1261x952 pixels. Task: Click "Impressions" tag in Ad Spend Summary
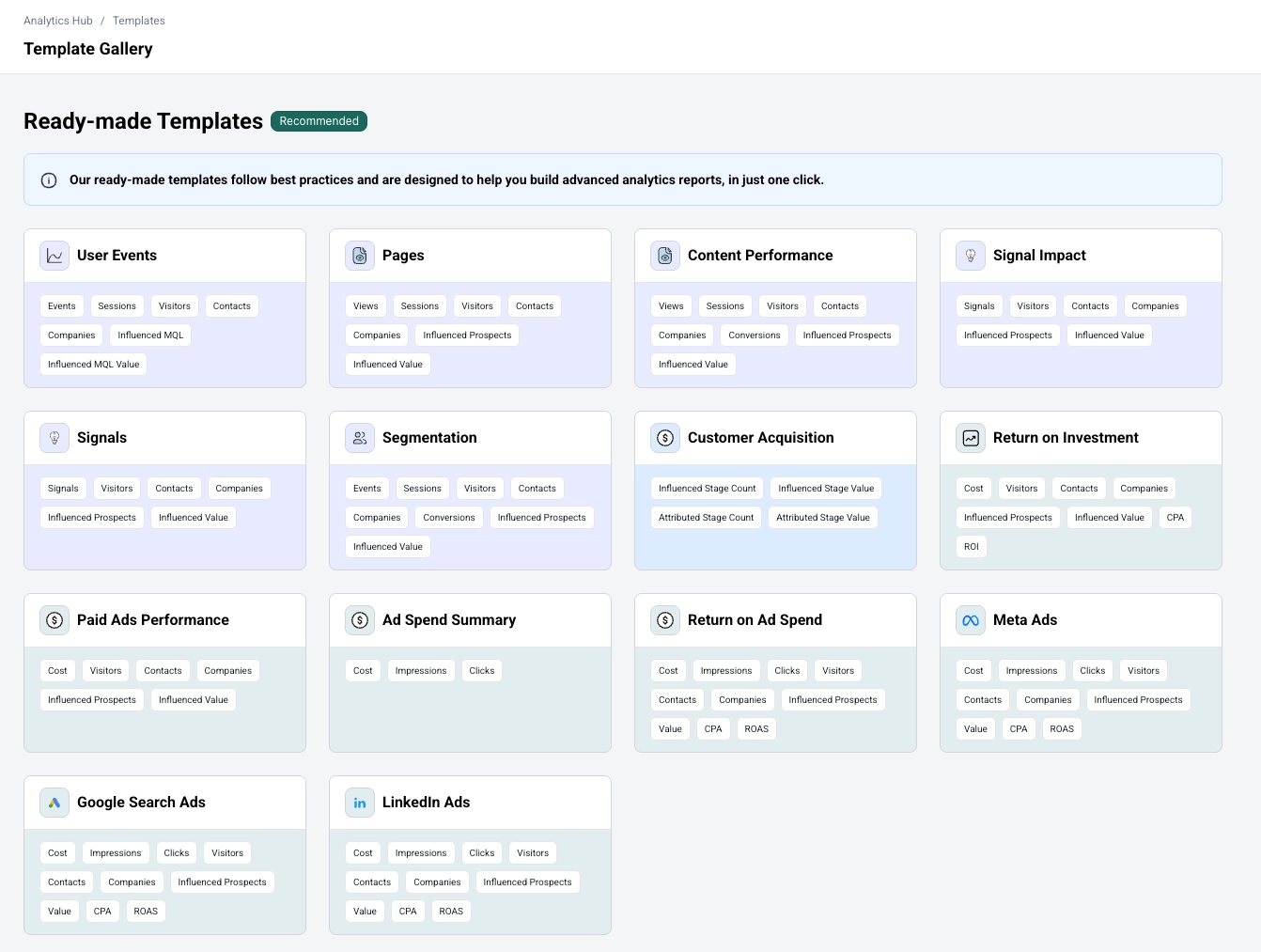point(421,671)
